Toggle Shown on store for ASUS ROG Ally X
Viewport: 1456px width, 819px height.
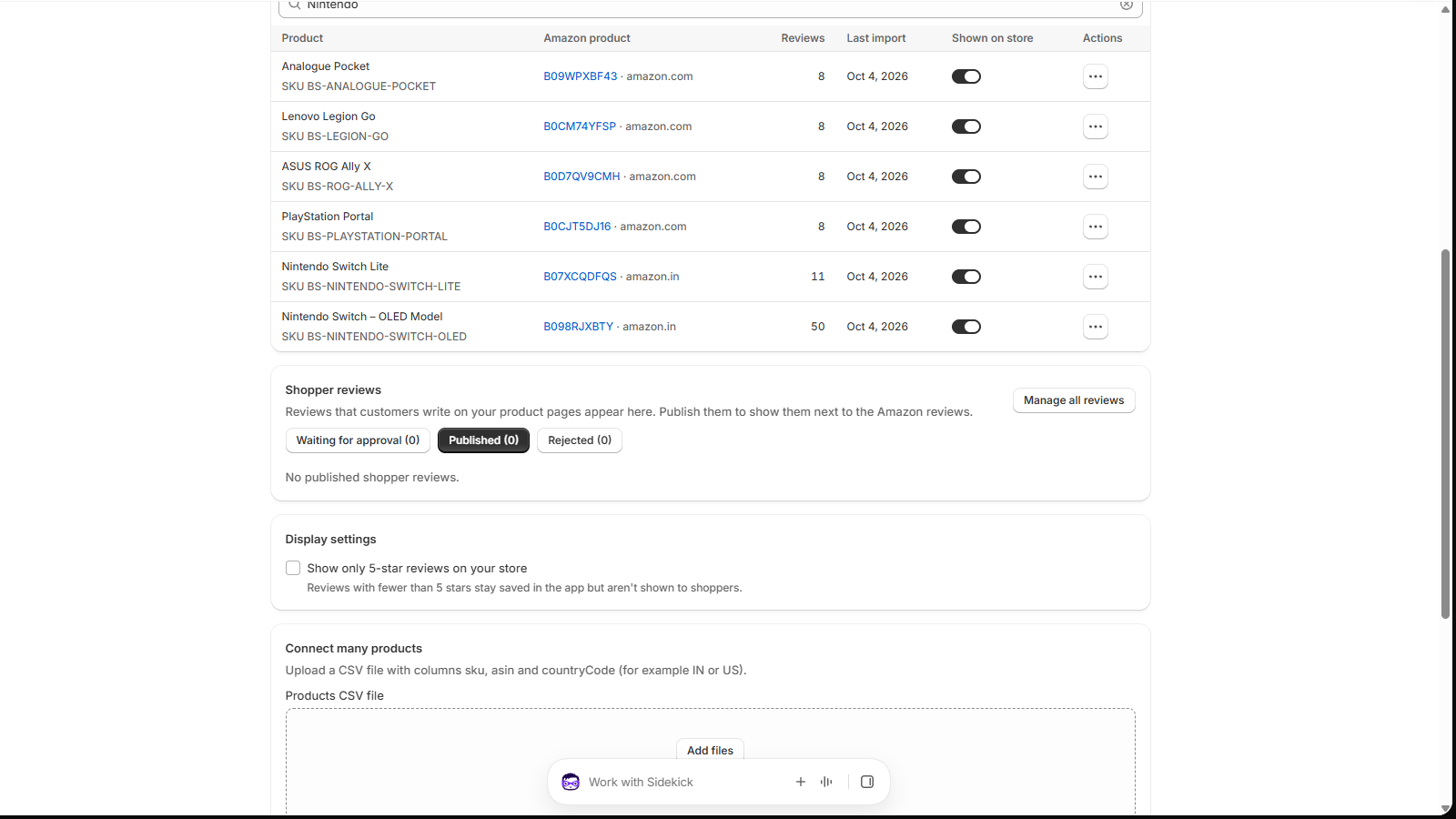[x=966, y=177]
